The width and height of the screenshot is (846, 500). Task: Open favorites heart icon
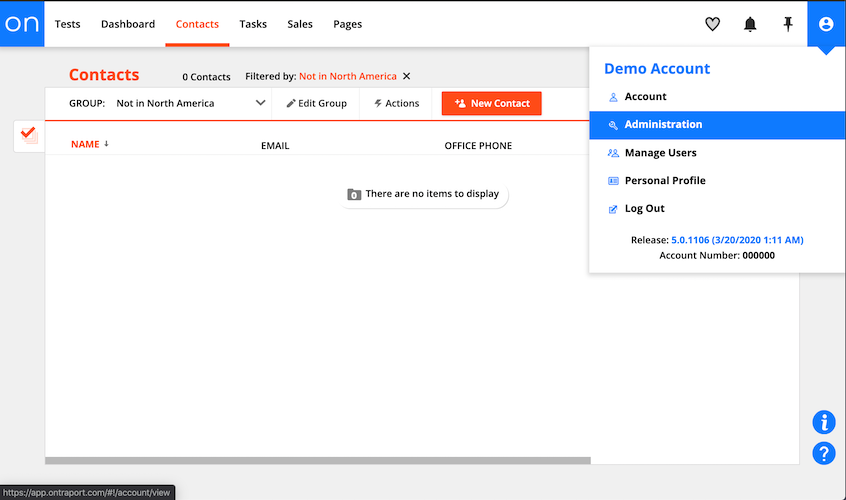[712, 24]
